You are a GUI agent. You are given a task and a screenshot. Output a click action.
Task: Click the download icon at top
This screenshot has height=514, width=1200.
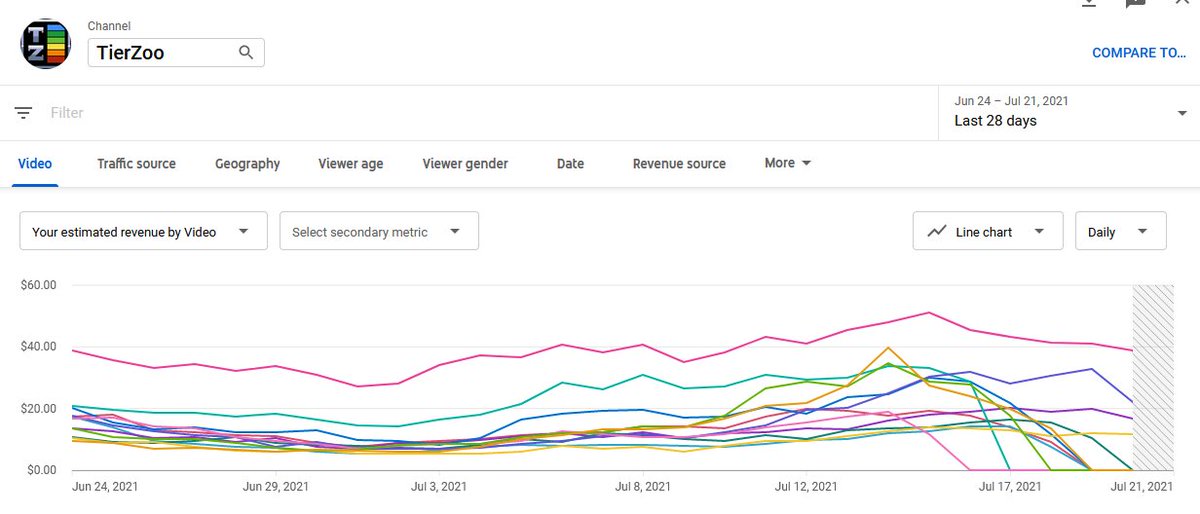point(1089,3)
